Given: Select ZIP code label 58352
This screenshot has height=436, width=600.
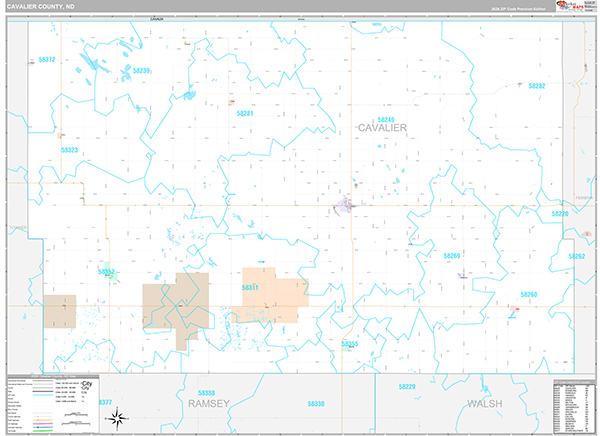Looking at the screenshot, I should click(x=106, y=272).
